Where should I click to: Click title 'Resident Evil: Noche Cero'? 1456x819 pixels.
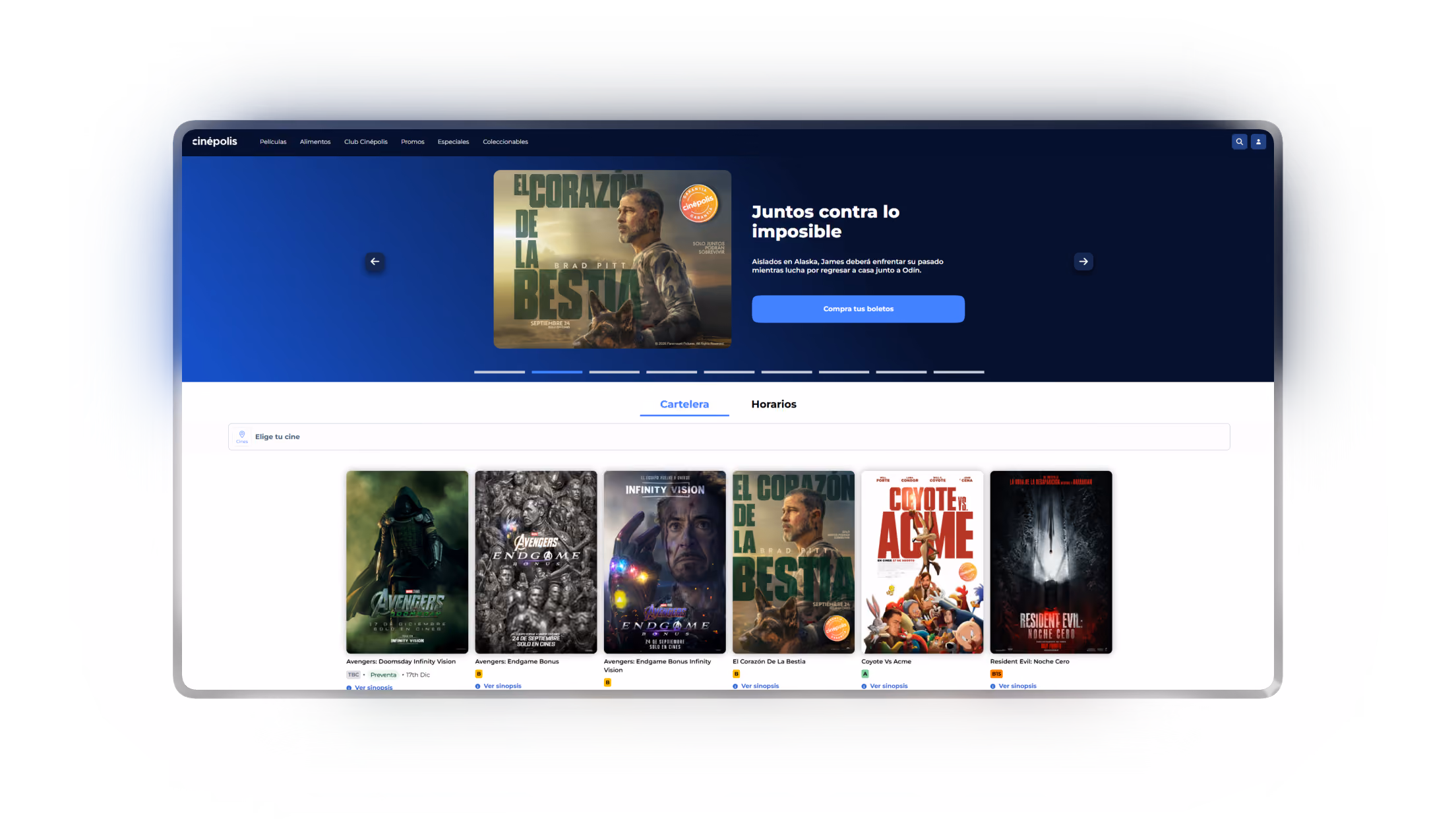pos(1030,661)
